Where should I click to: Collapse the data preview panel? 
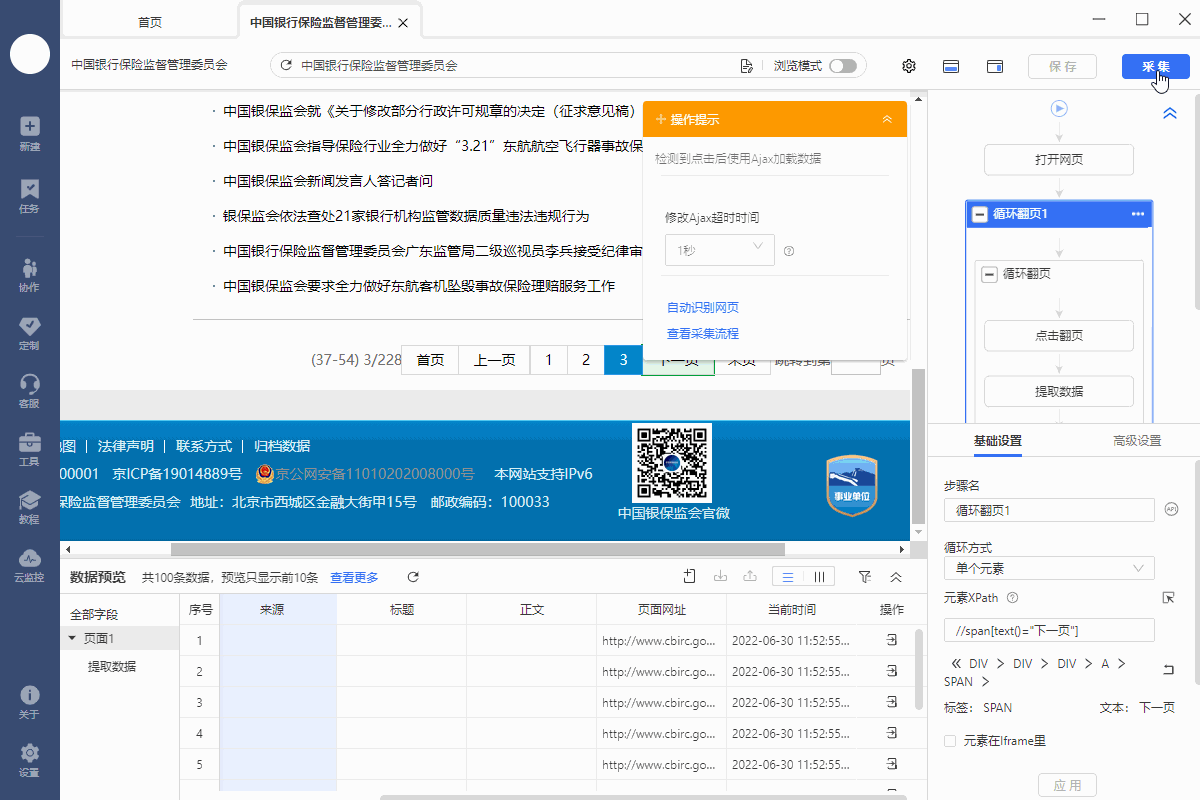pyautogui.click(x=896, y=577)
